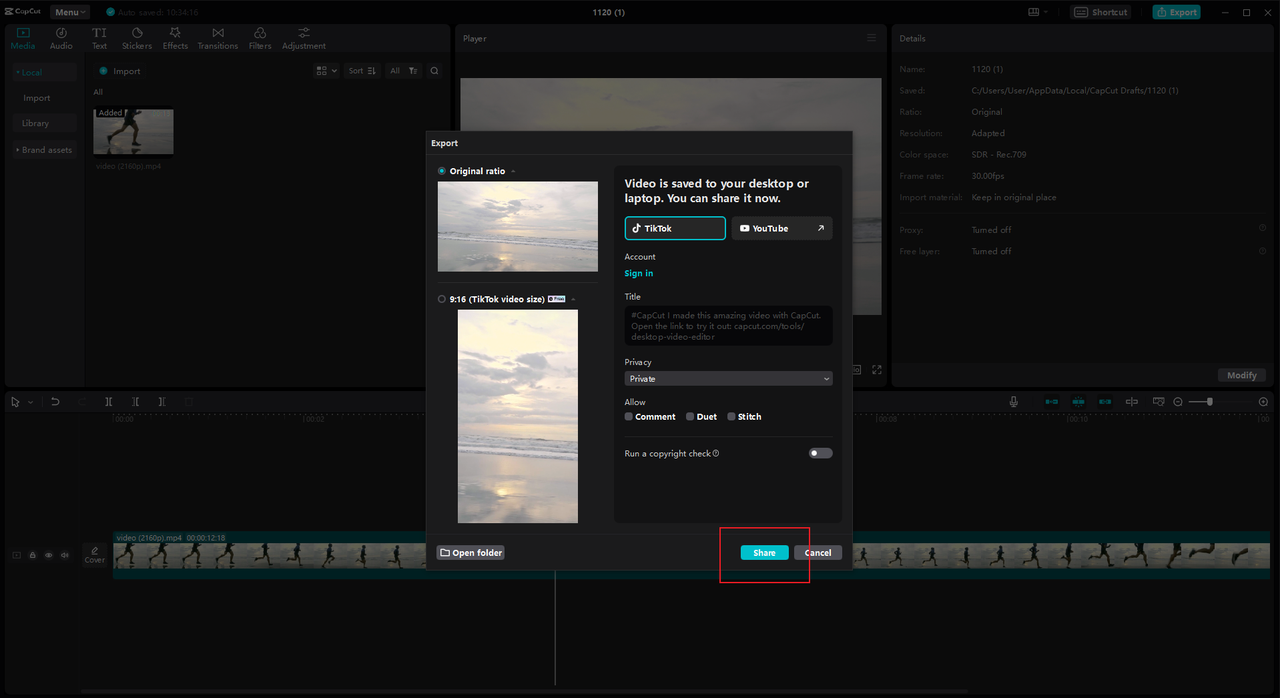1280x698 pixels.
Task: Open the Privacy dropdown
Action: pos(728,379)
